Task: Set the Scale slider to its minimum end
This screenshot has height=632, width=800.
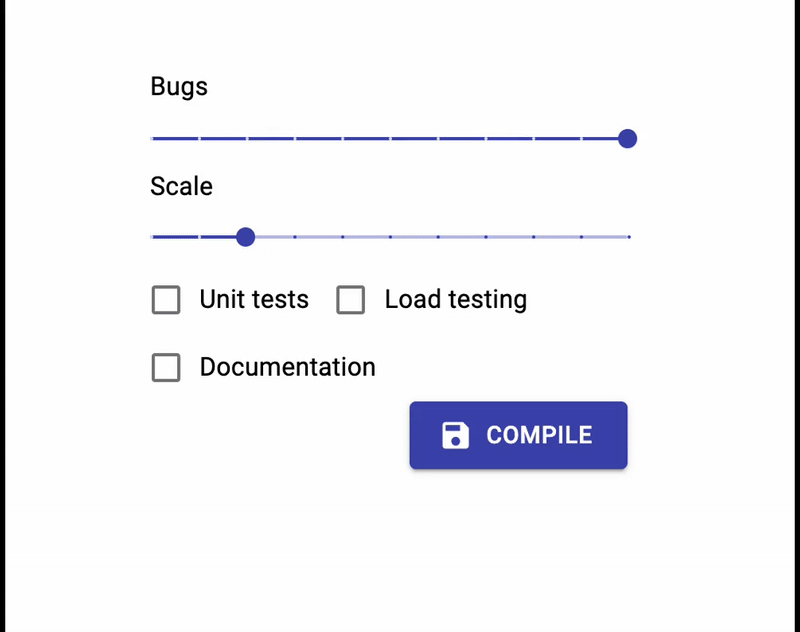Action: click(x=152, y=237)
